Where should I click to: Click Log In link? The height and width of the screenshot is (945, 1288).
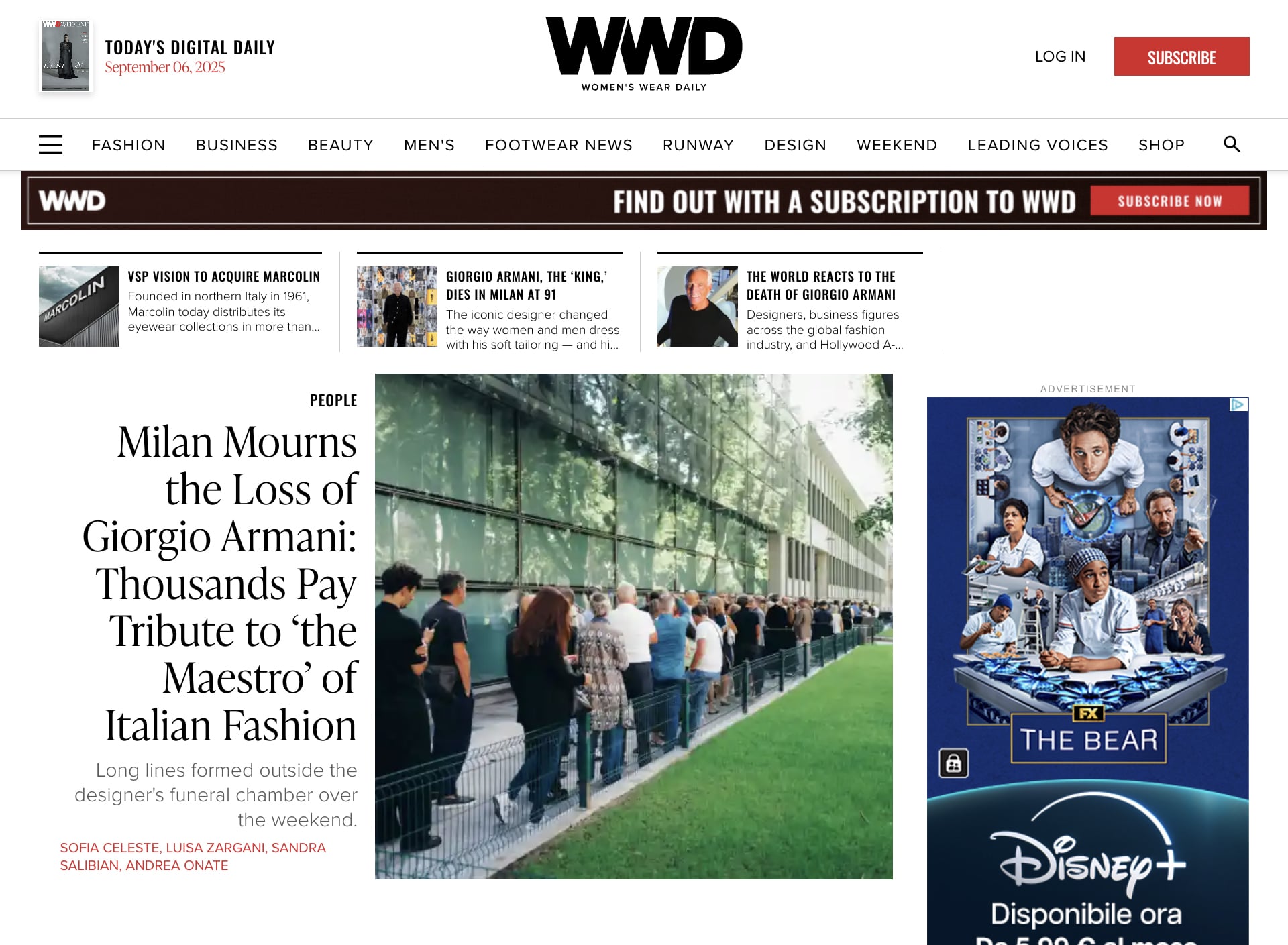click(1060, 56)
